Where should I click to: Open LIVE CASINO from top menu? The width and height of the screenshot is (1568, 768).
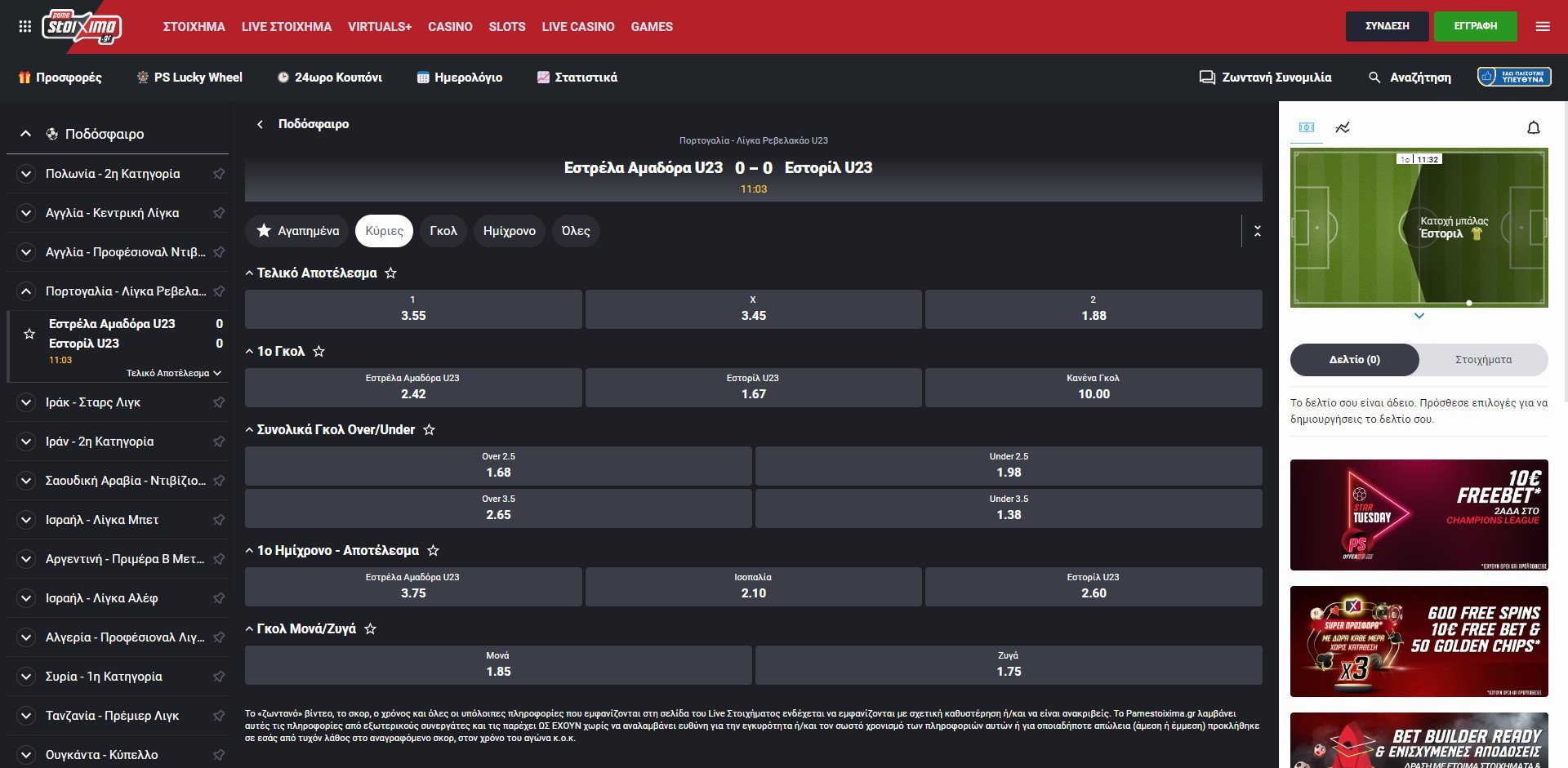tap(577, 27)
